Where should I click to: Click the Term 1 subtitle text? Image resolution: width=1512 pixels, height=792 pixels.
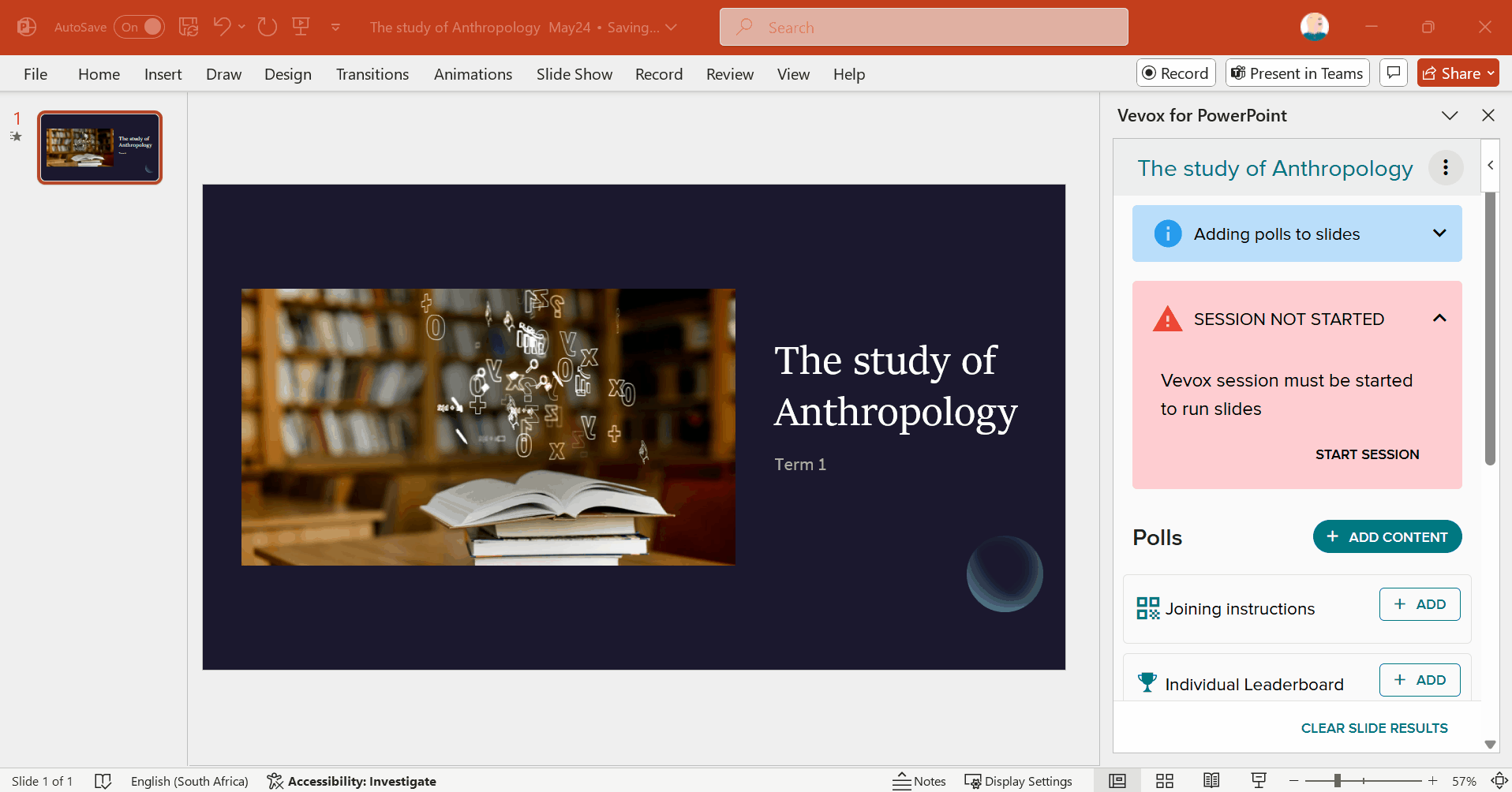800,465
